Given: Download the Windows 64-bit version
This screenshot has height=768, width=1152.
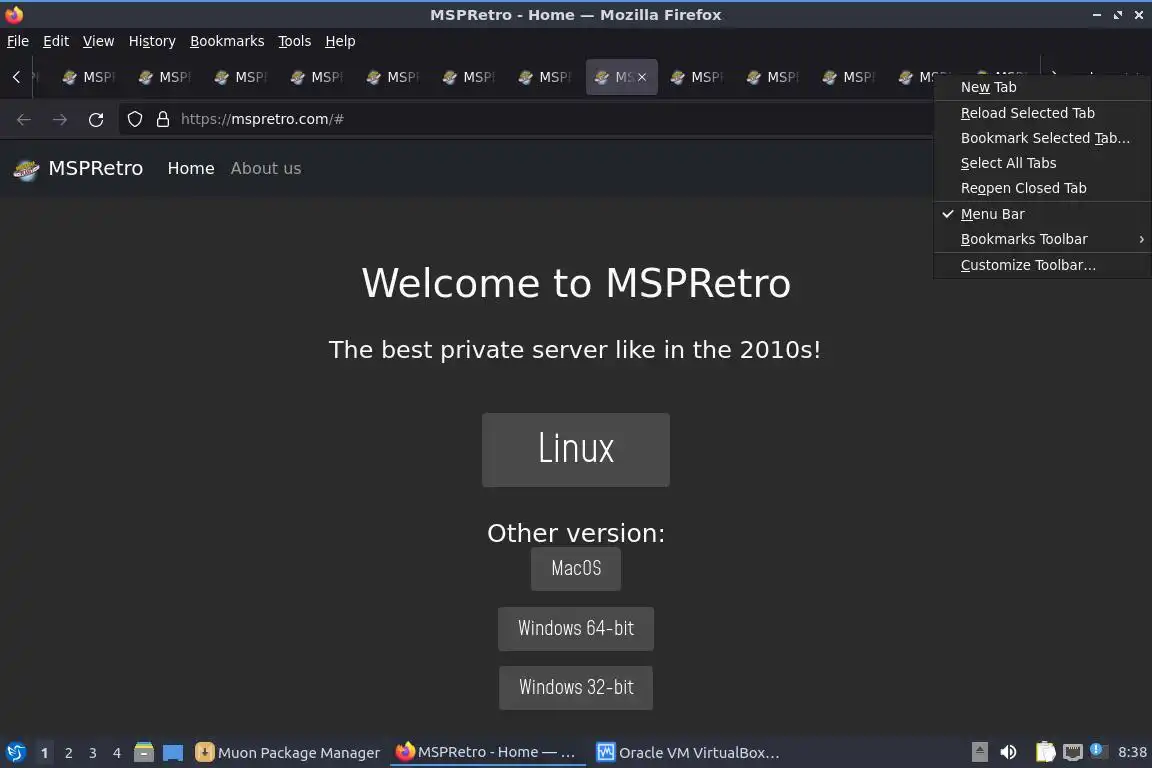Looking at the screenshot, I should pyautogui.click(x=576, y=628).
